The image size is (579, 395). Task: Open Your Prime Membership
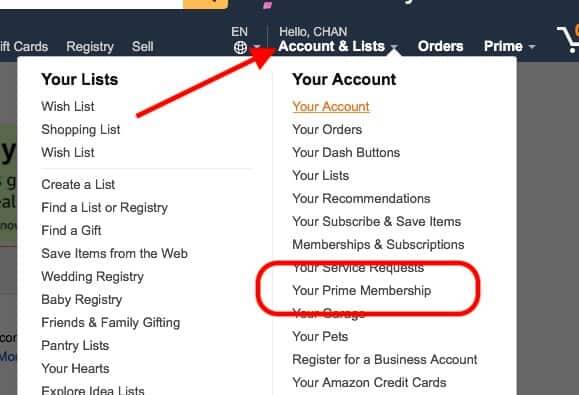(362, 291)
